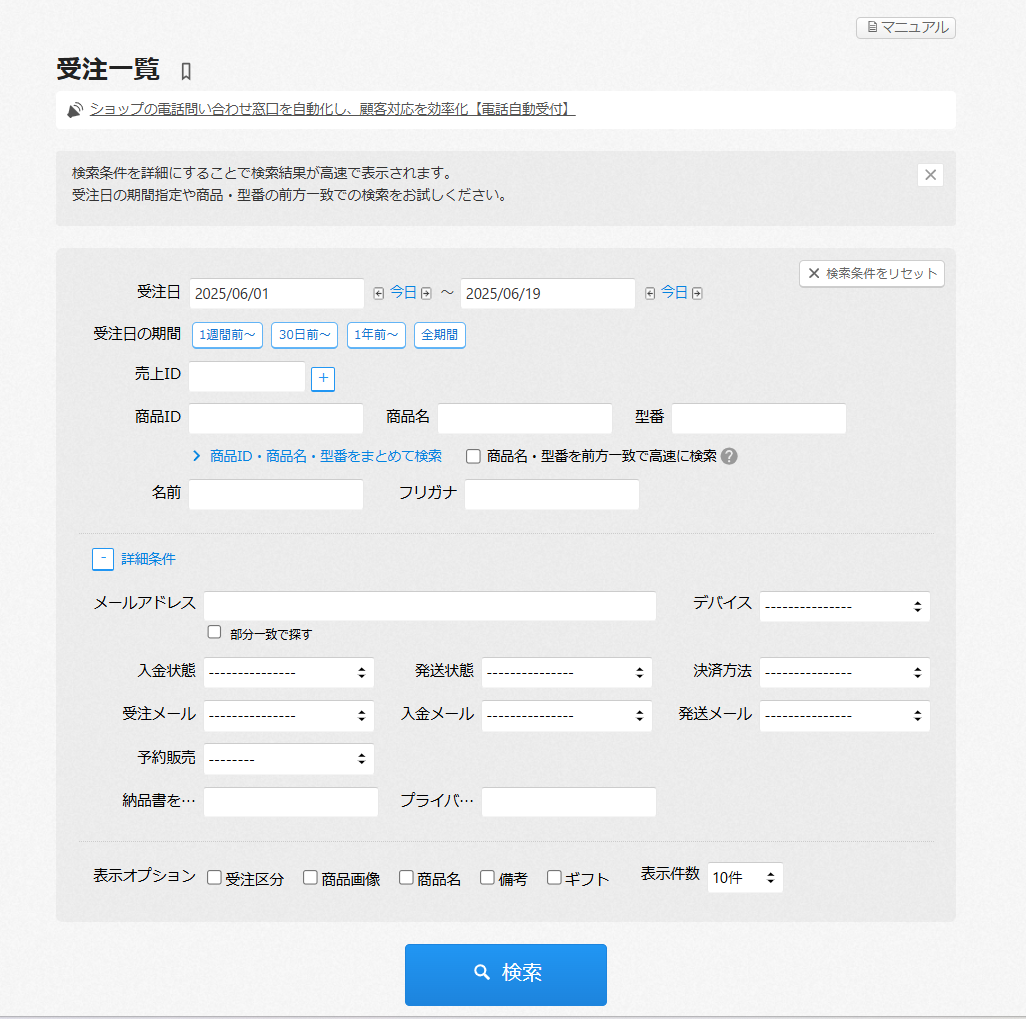Viewport: 1026px width, 1019px height.
Task: Click previous-day arrow for end date
Action: click(650, 293)
